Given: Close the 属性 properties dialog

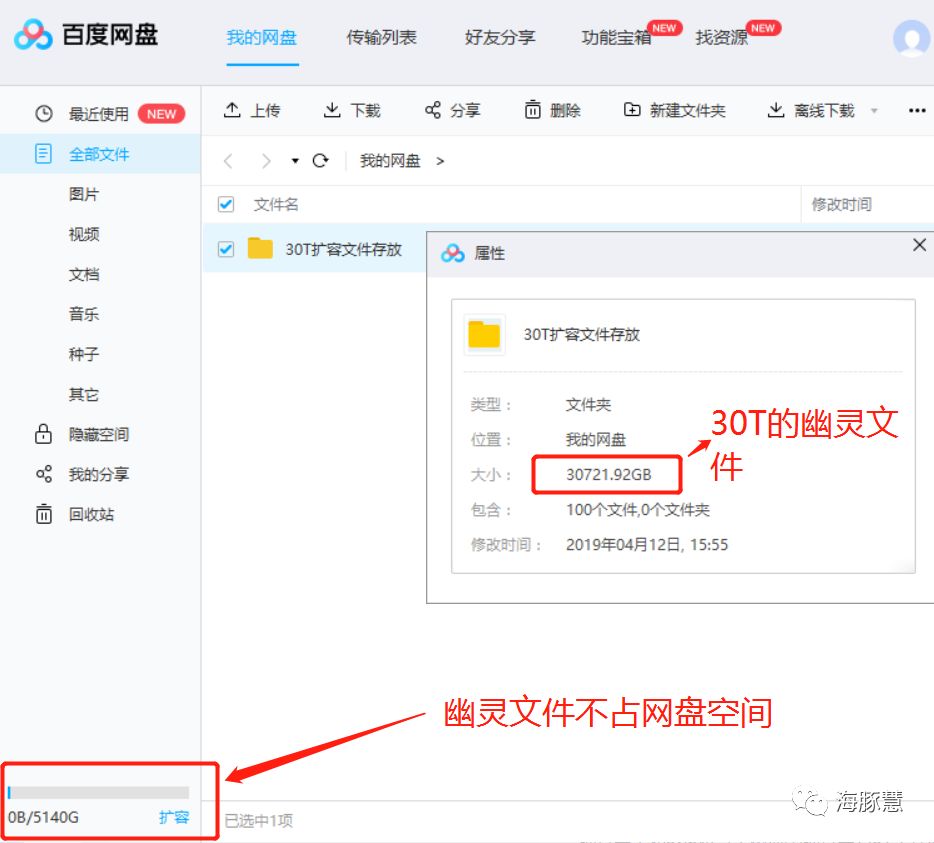Looking at the screenshot, I should coord(919,245).
